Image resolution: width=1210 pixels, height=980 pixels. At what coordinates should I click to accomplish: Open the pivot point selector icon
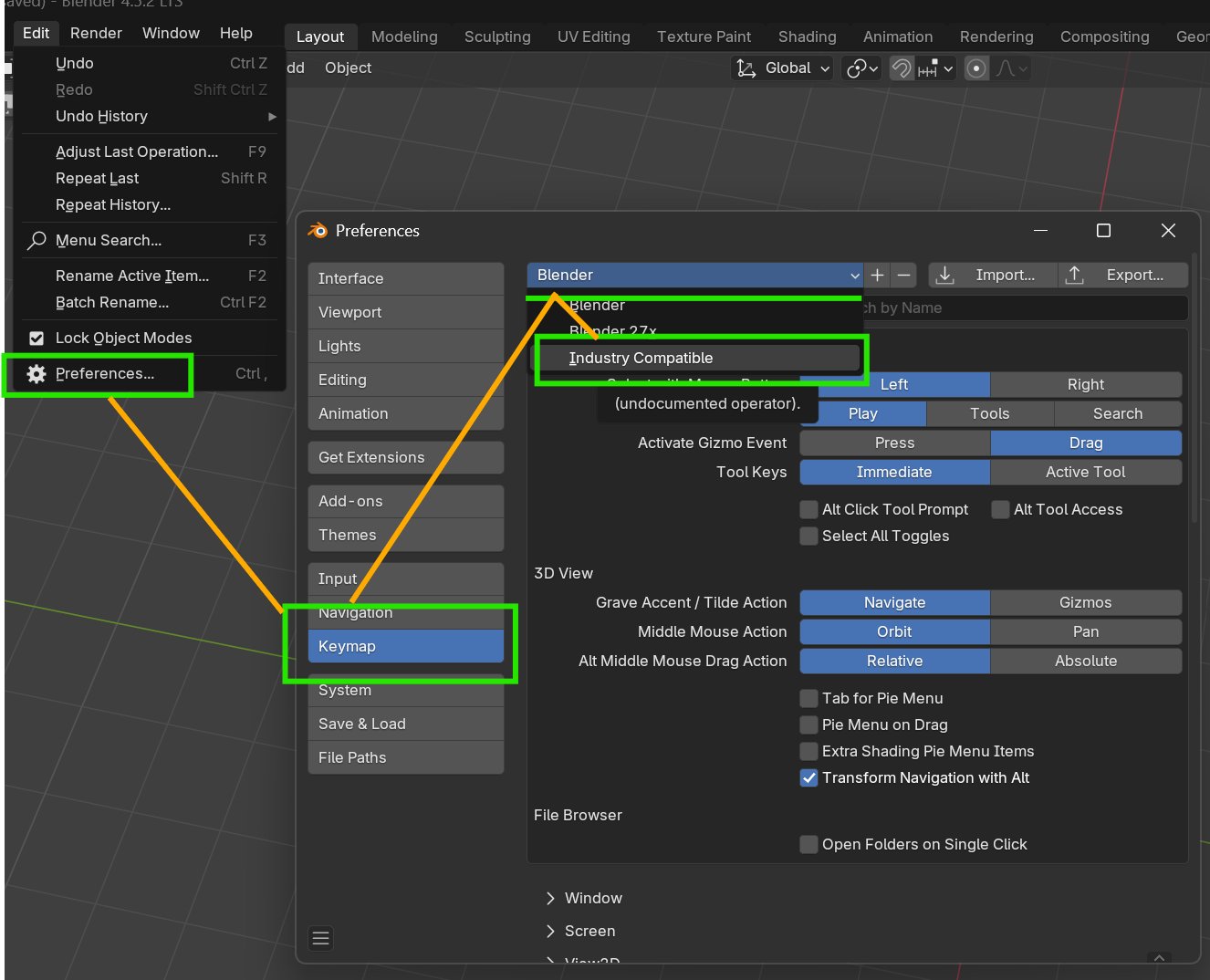click(x=862, y=68)
